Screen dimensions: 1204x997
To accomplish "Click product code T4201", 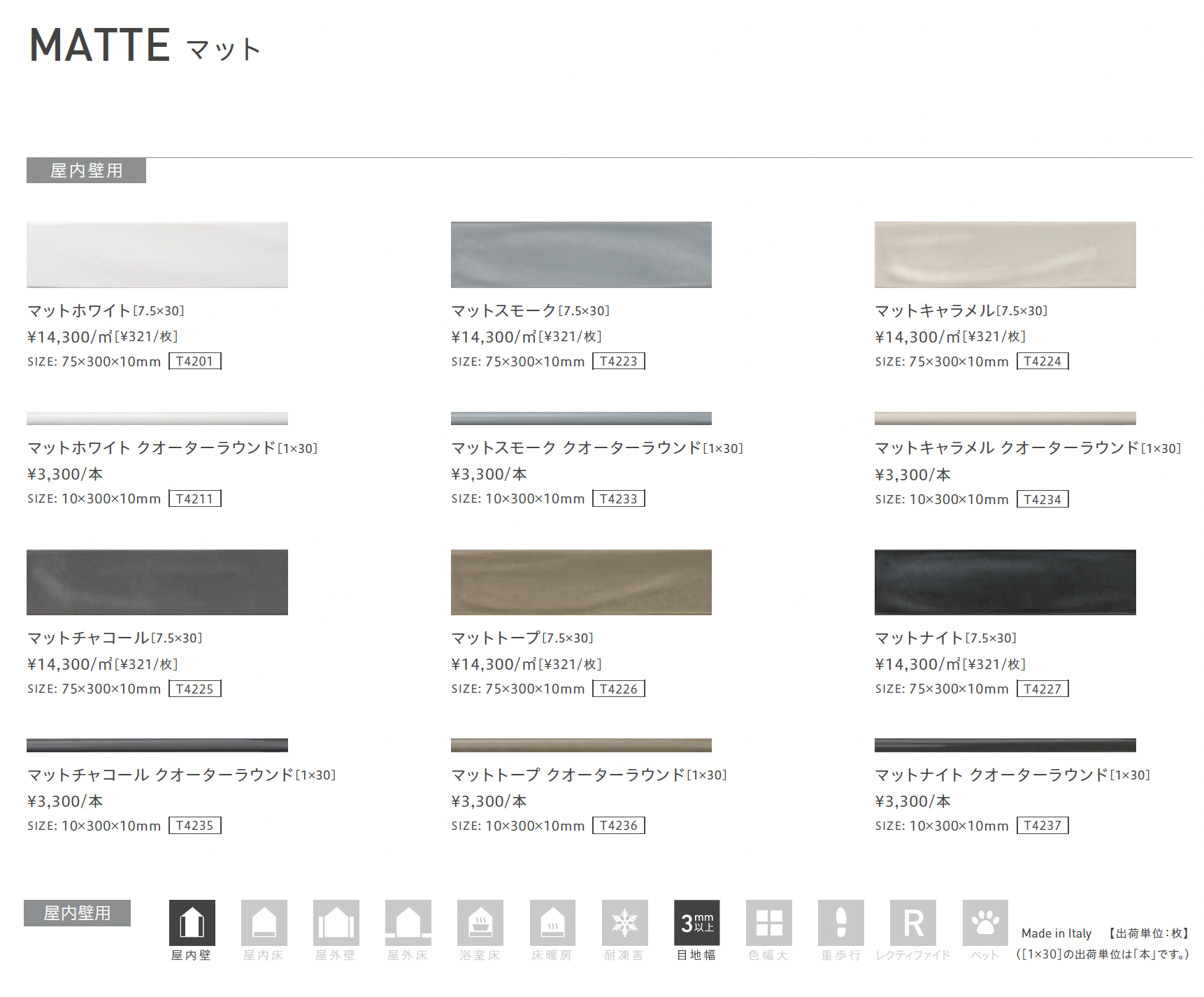I will (194, 361).
